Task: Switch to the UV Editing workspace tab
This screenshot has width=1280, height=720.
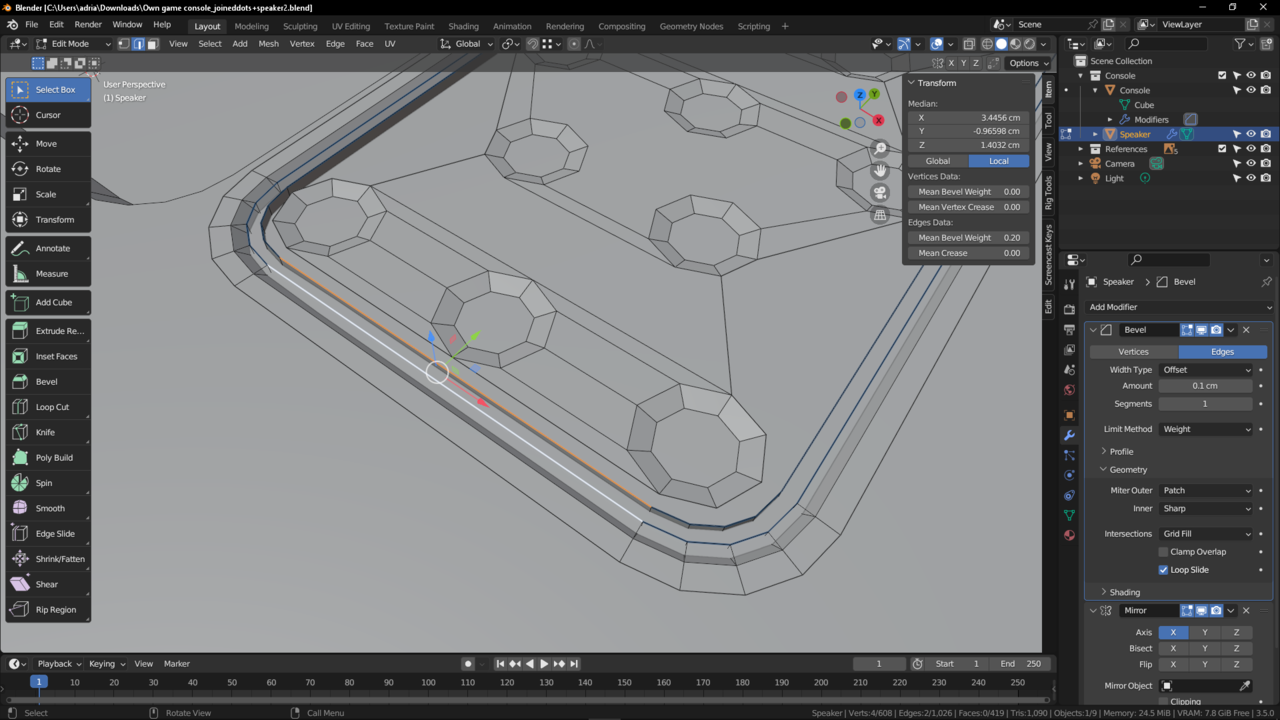Action: click(350, 26)
